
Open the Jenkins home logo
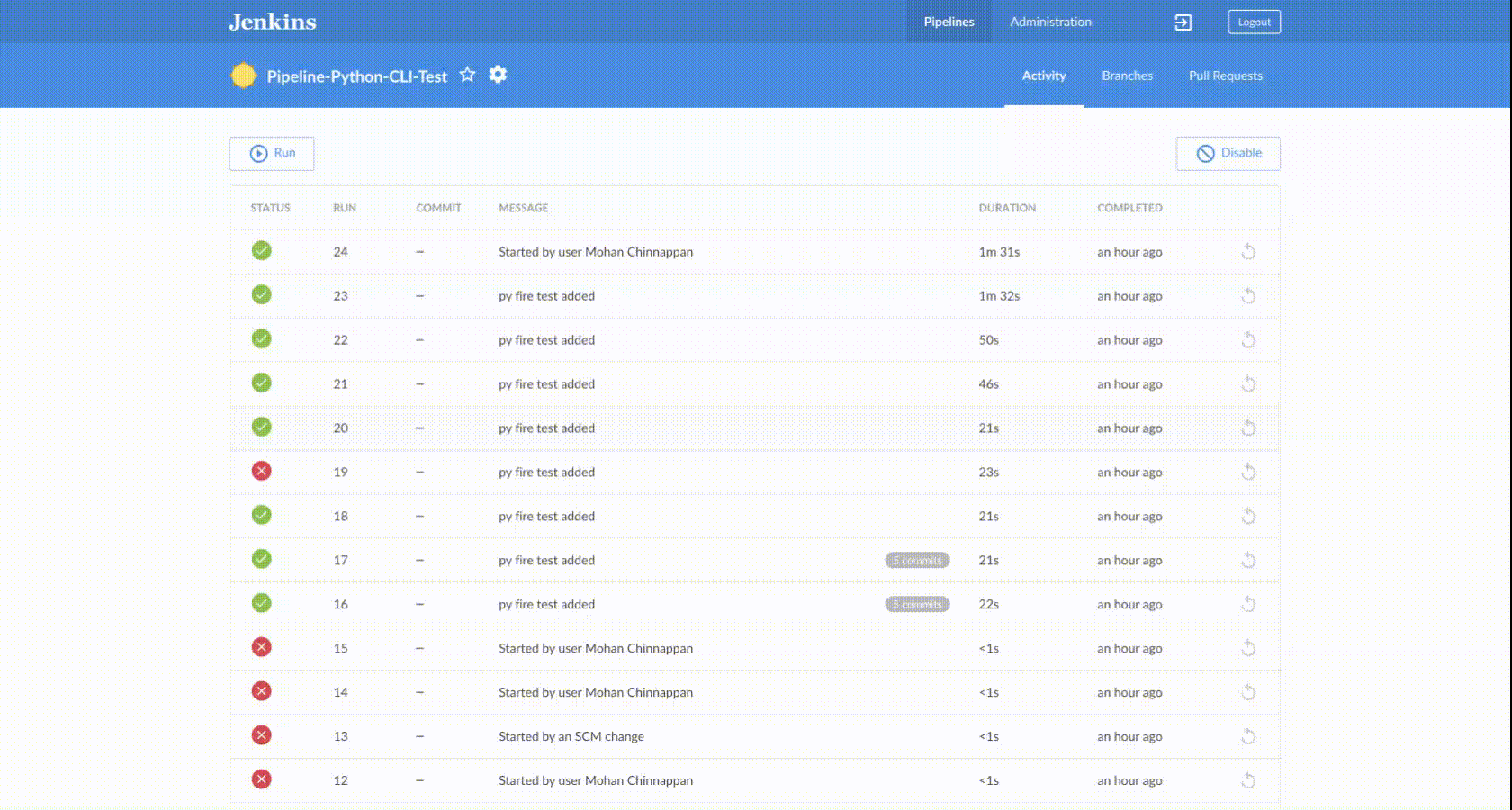273,22
